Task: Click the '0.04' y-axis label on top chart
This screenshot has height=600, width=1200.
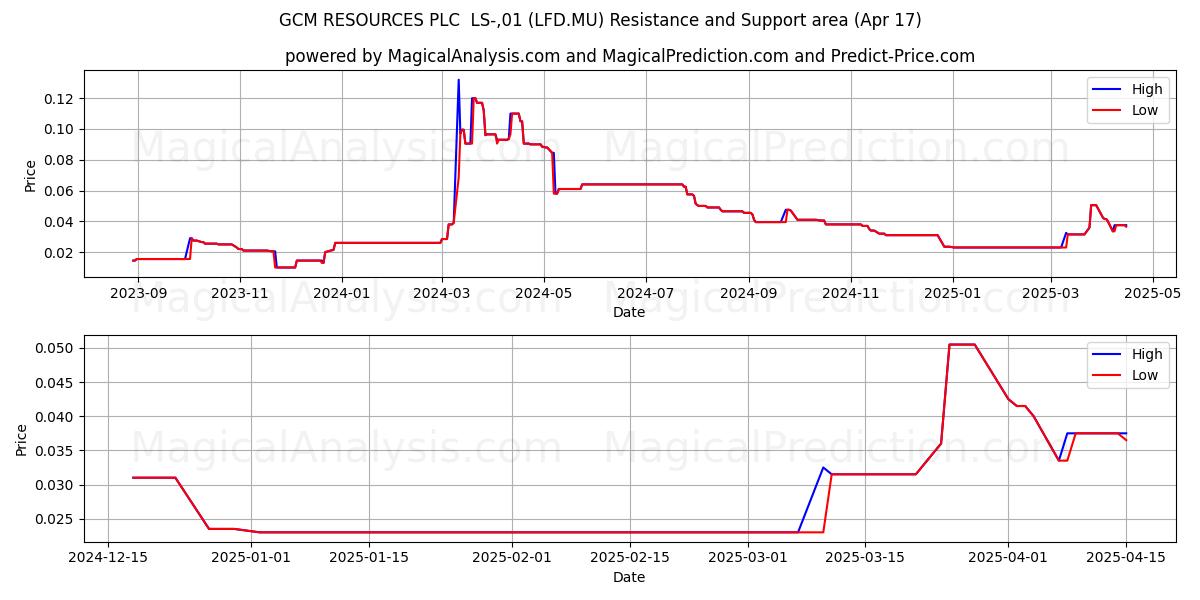Action: tap(61, 222)
